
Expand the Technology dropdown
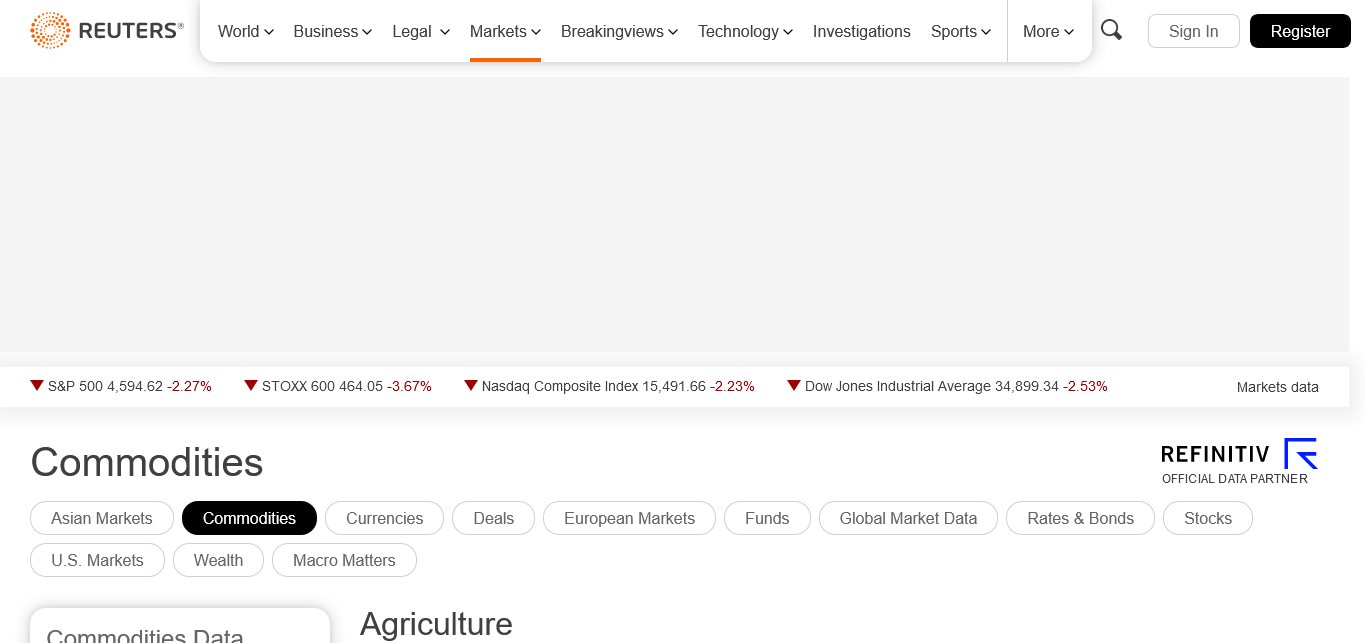745,31
